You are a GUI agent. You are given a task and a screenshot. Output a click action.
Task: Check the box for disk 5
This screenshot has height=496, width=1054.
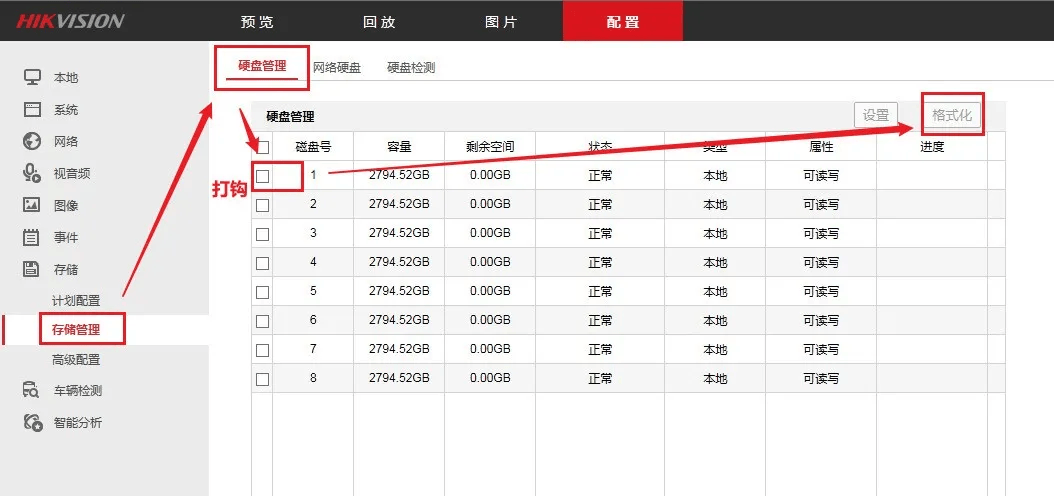(x=263, y=292)
